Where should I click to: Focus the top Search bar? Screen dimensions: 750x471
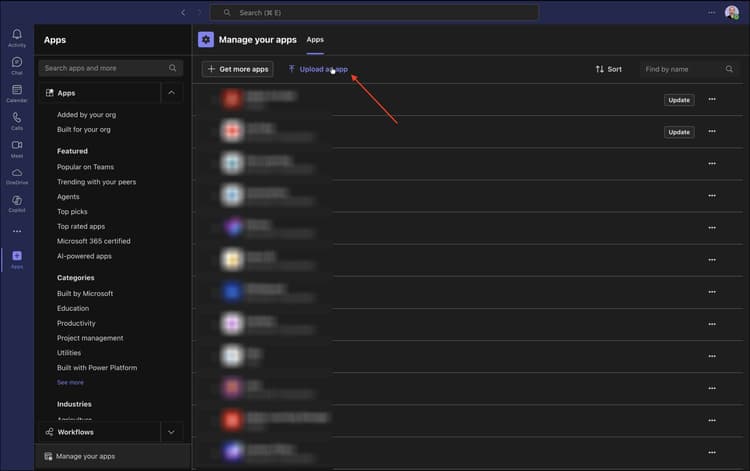click(x=374, y=12)
